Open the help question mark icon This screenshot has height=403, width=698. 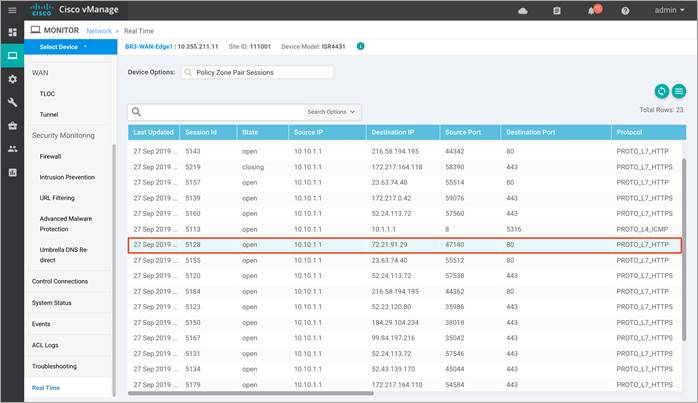tap(625, 11)
